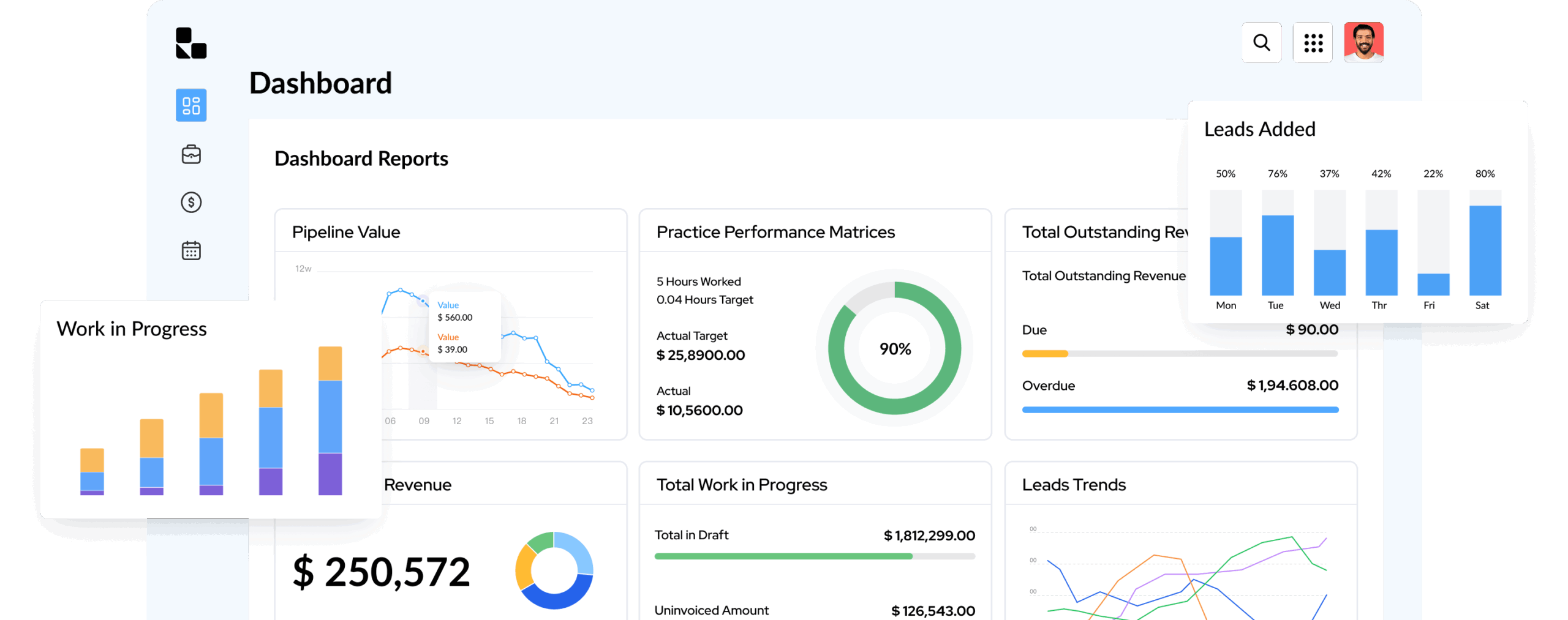
Task: Click the 90% performance donut chart
Action: point(894,349)
